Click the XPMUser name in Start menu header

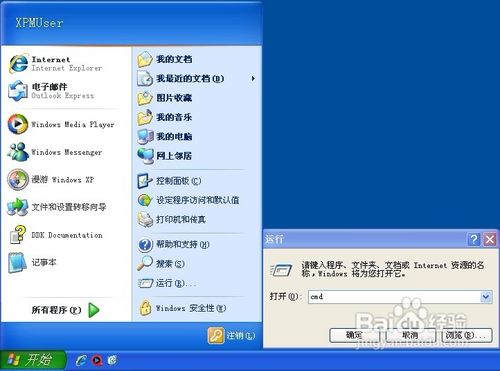click(39, 23)
